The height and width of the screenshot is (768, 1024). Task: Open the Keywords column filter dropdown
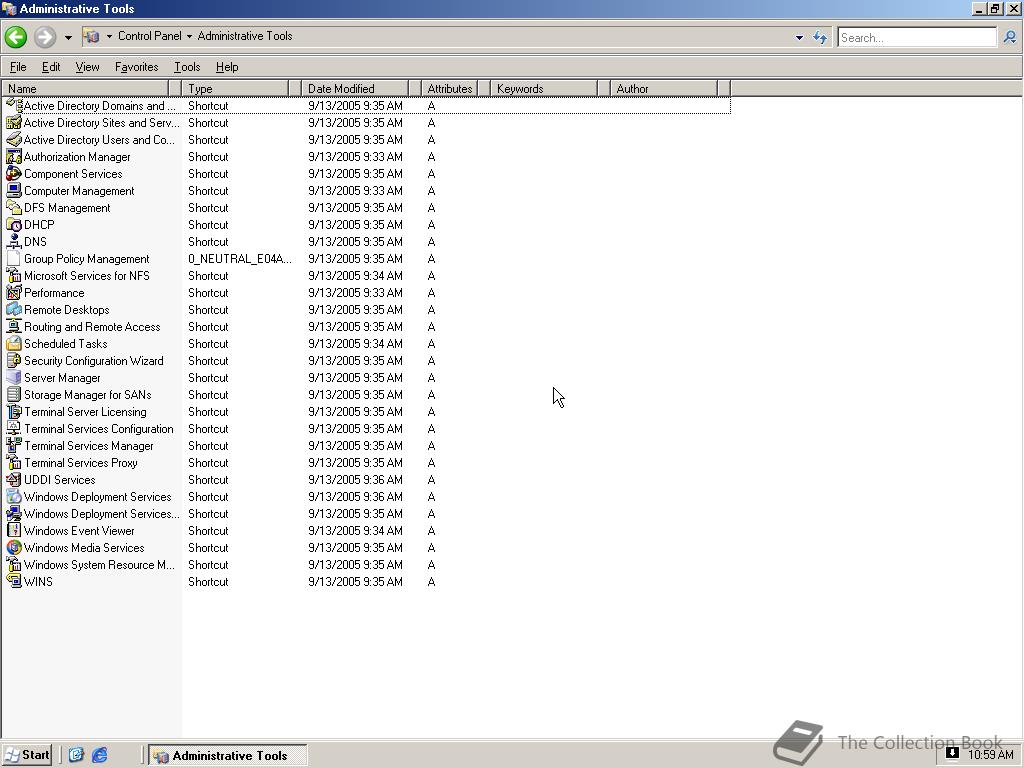click(x=604, y=88)
